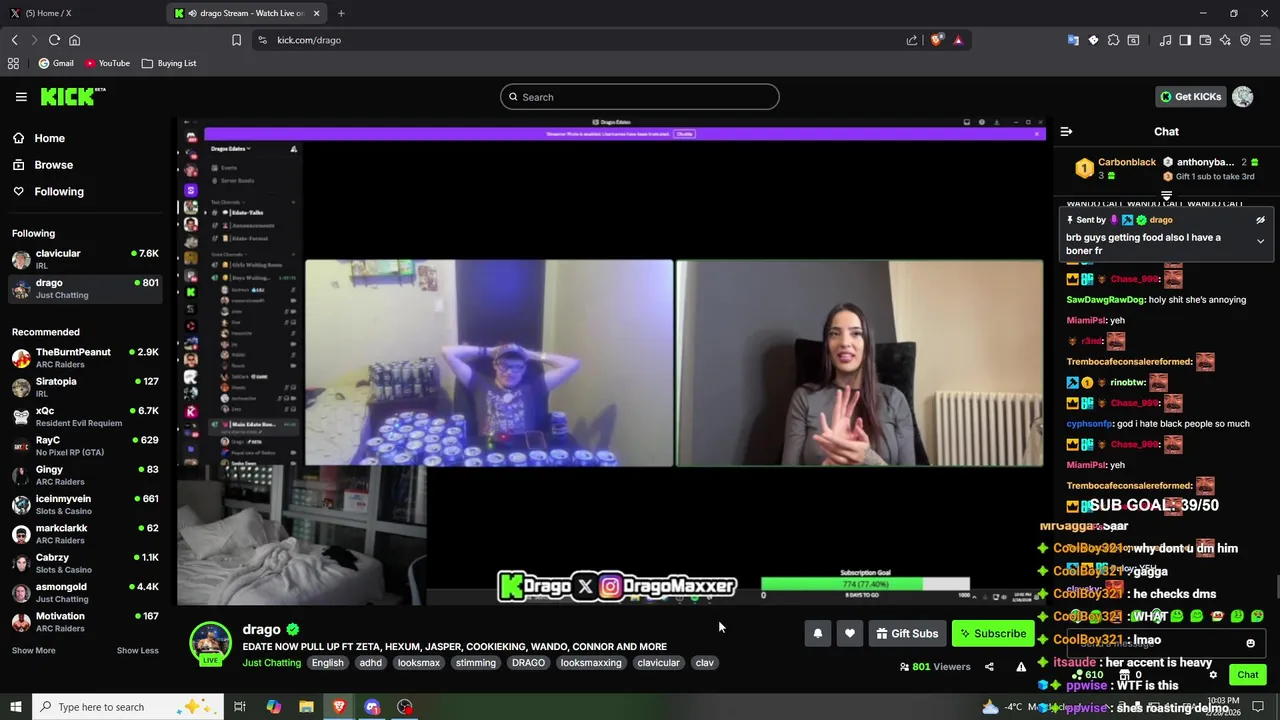Open the extensions puzzle icon

coord(1113,40)
